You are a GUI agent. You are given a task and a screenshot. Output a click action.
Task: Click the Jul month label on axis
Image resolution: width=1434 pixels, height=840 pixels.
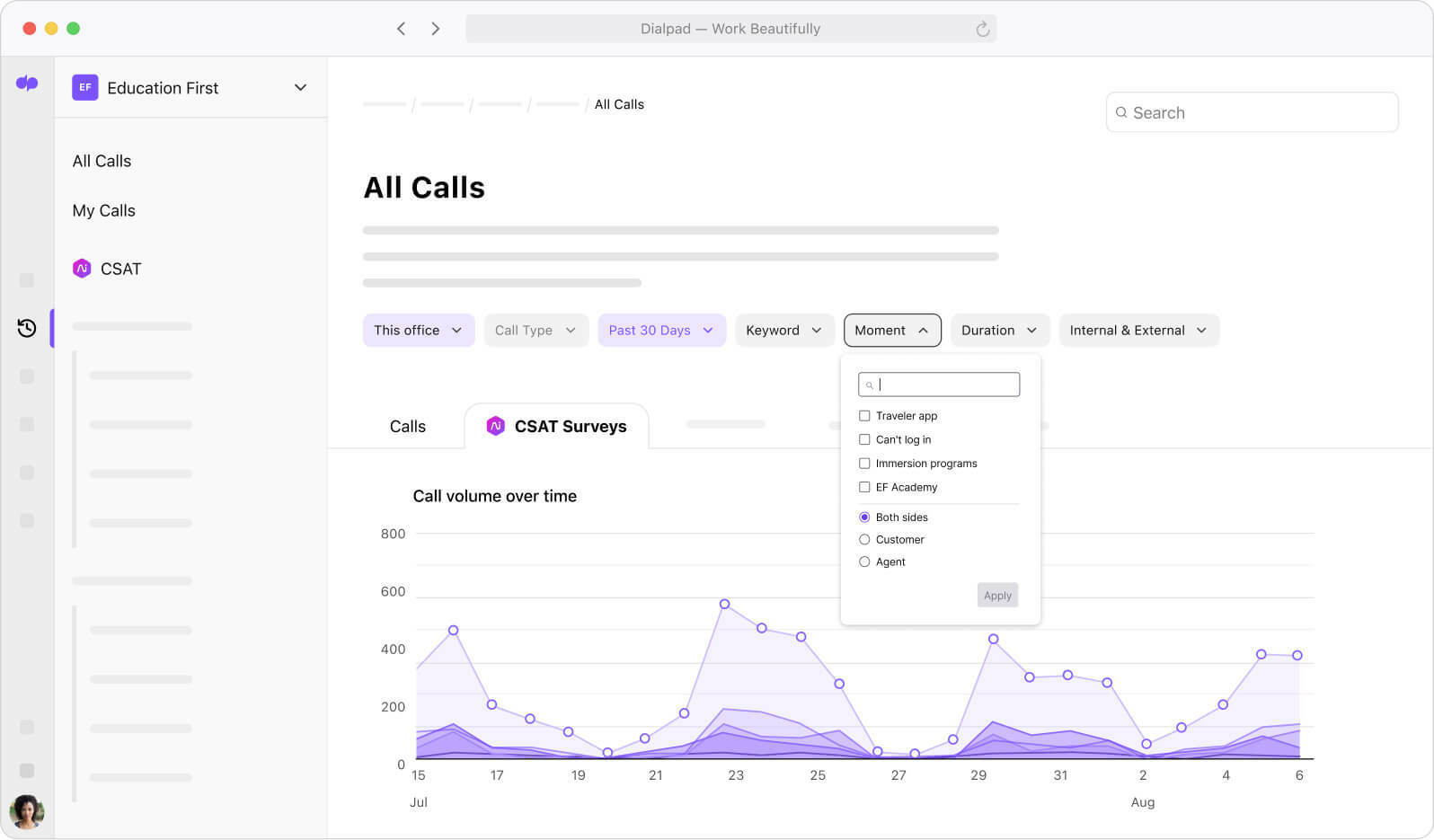tap(419, 802)
